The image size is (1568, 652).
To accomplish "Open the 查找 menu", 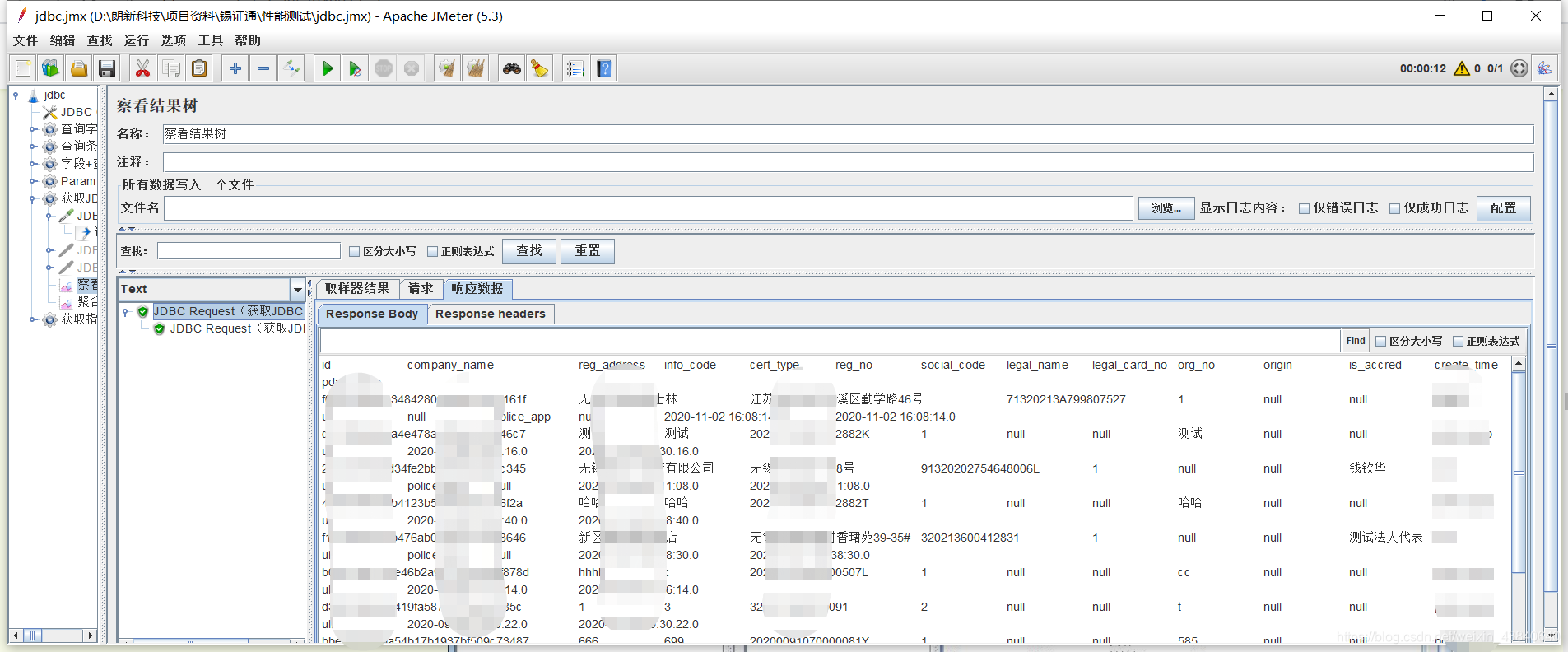I will (x=100, y=40).
